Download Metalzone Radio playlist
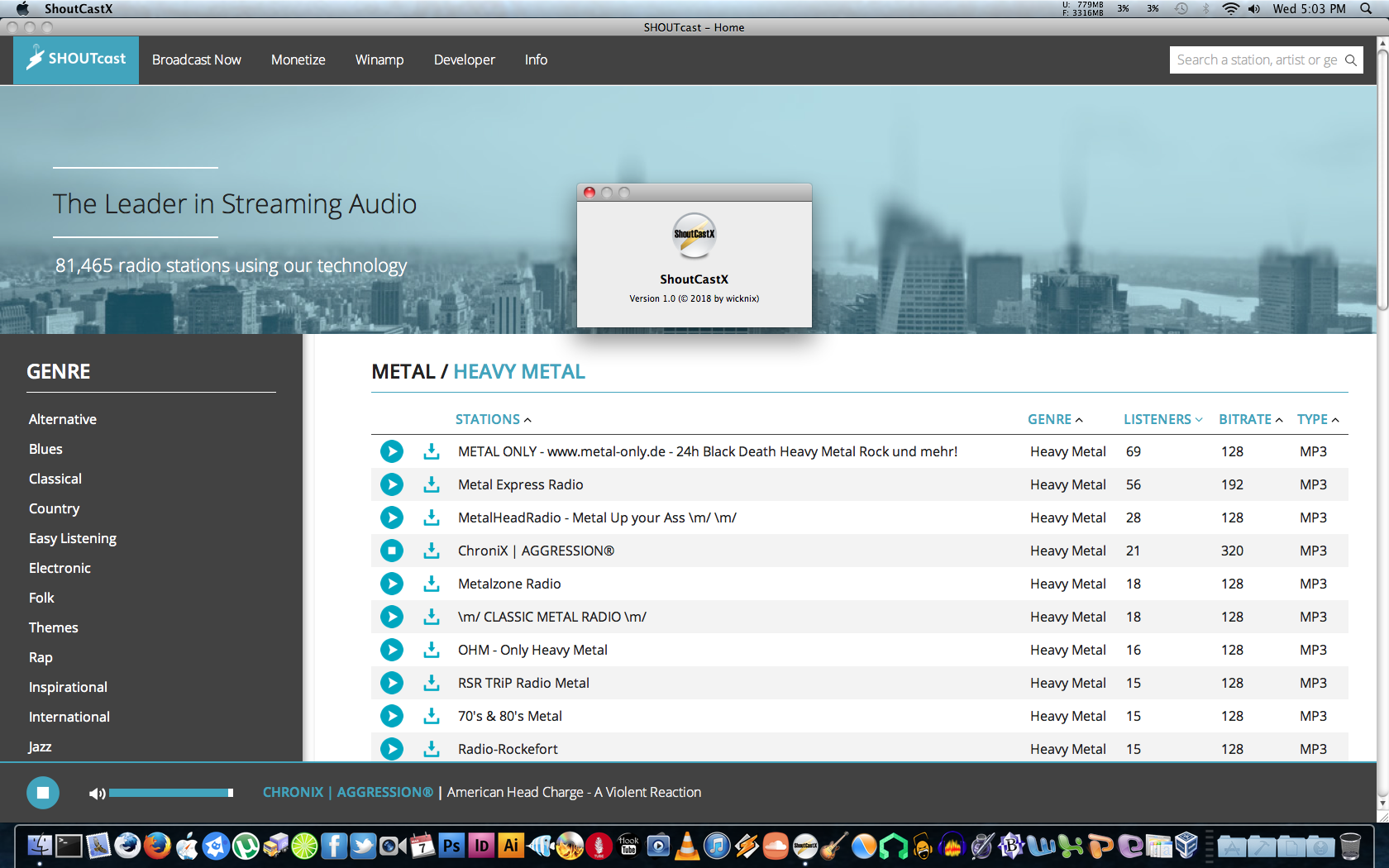This screenshot has height=868, width=1389. [x=432, y=584]
